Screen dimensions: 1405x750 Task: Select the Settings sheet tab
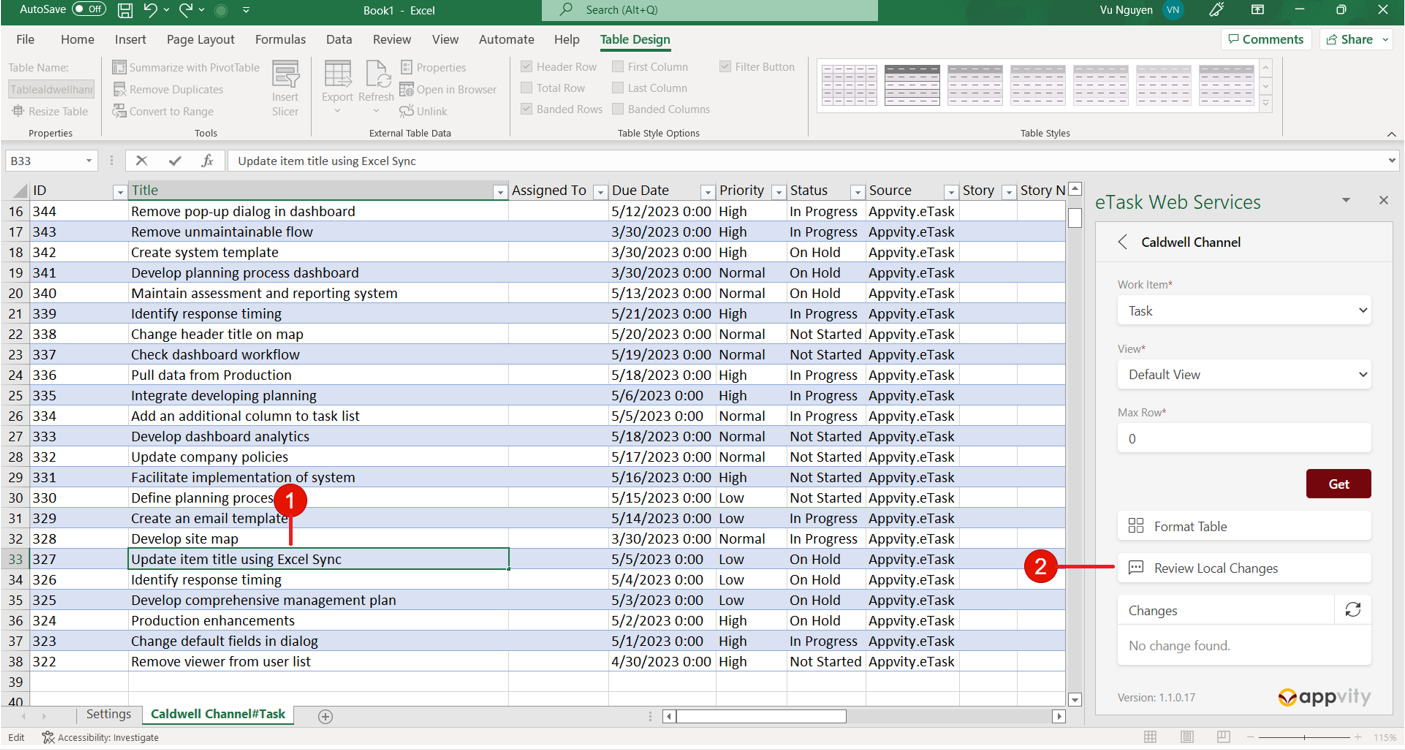click(x=108, y=715)
